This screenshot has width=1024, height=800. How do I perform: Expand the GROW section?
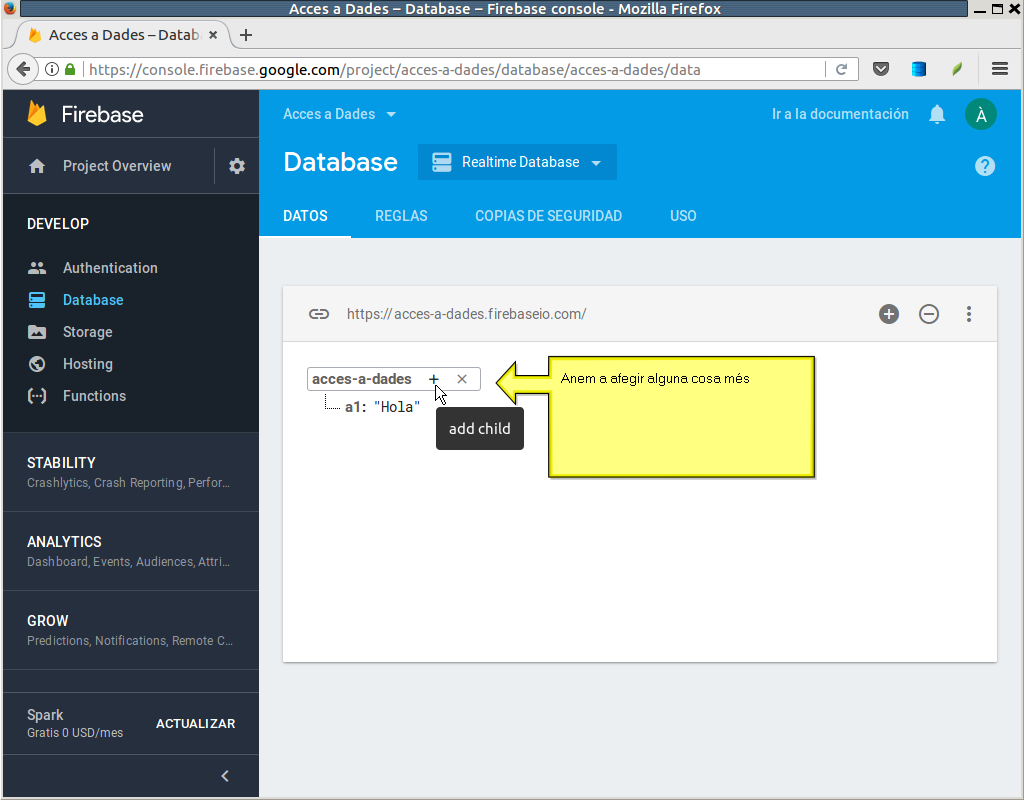[131, 630]
